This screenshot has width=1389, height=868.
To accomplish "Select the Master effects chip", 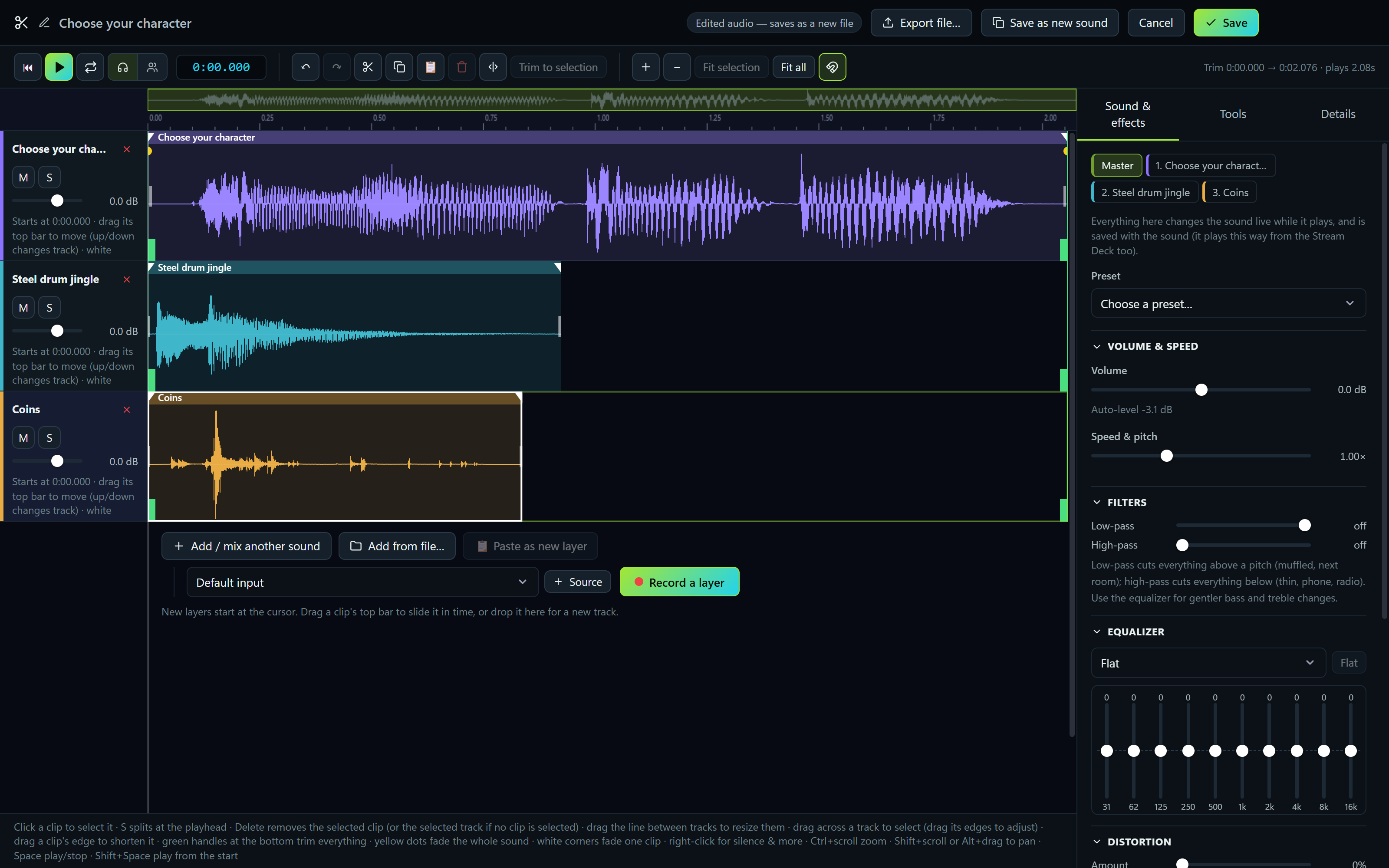I will (1117, 165).
